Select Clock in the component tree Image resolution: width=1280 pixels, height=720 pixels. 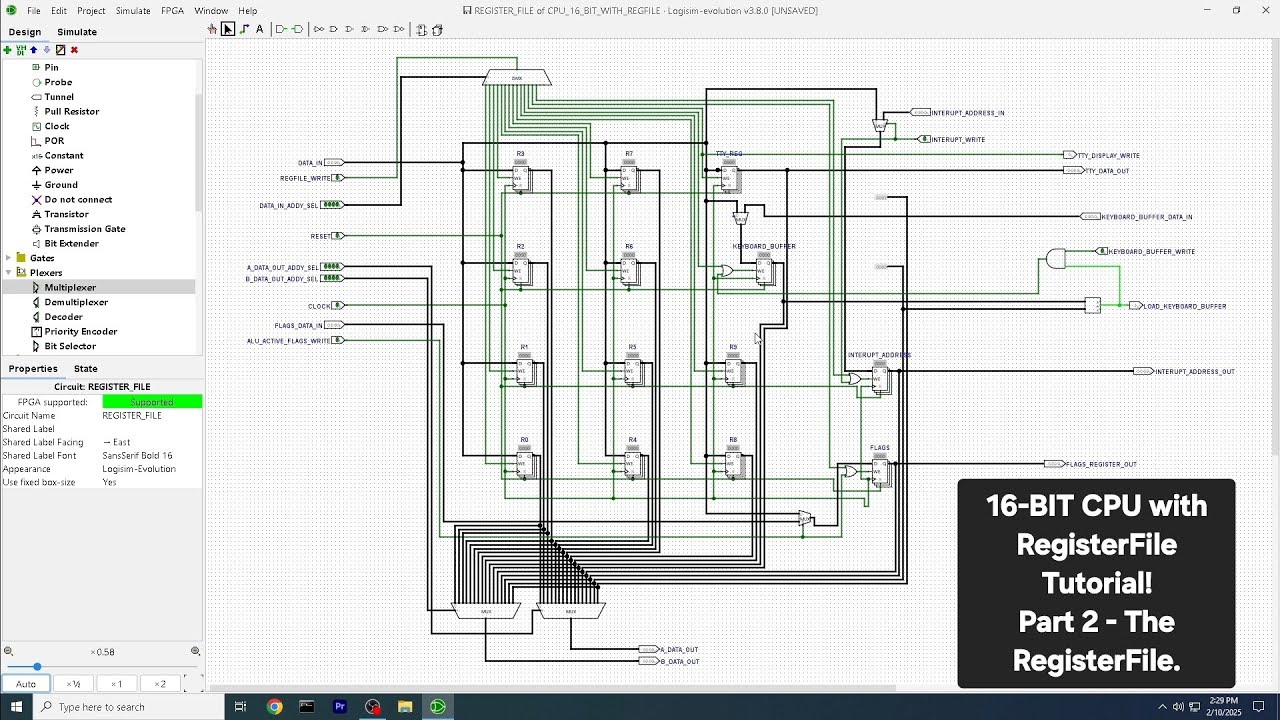[57, 126]
